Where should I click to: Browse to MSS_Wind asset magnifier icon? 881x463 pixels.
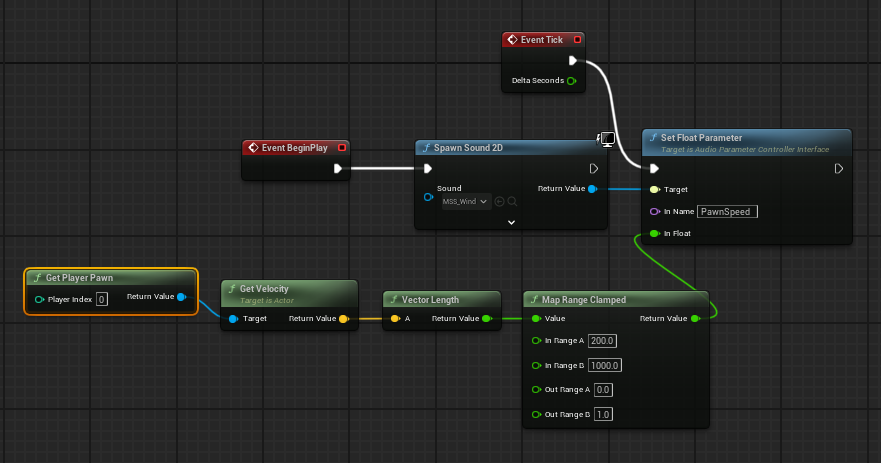512,201
